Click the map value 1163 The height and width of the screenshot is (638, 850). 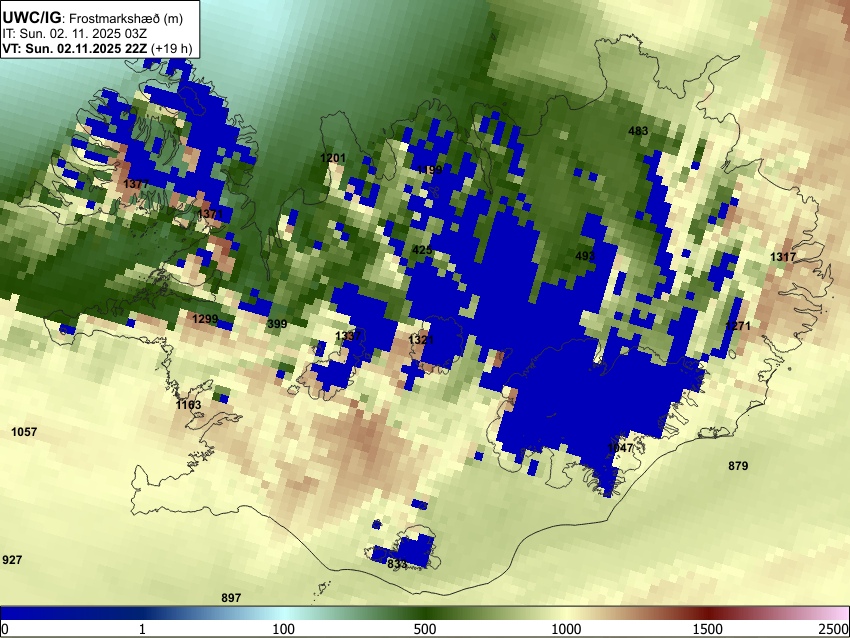click(x=189, y=405)
